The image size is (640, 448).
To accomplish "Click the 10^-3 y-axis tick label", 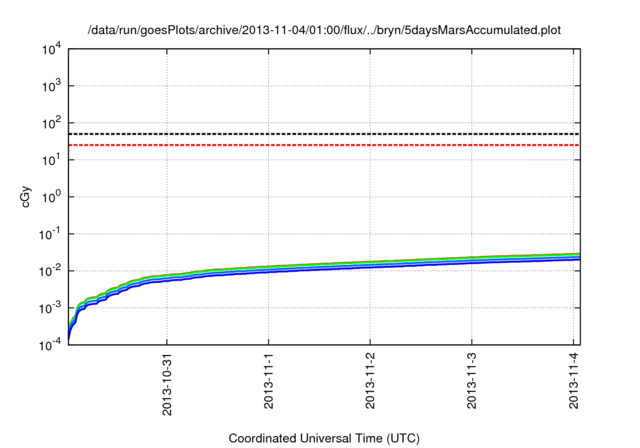I will point(50,308).
